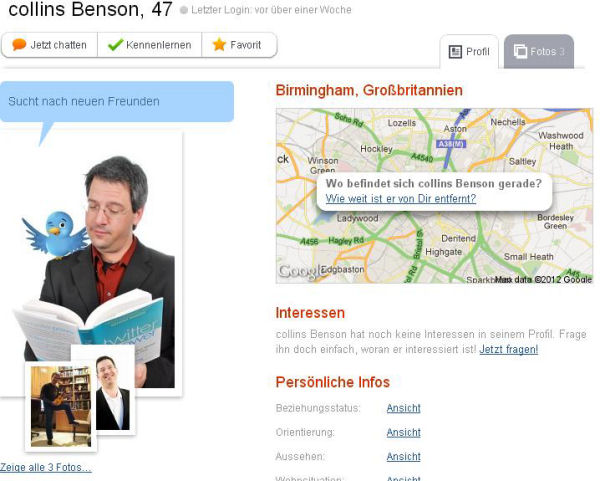Start a chat via Jetzt chatten
This screenshot has width=600, height=481.
tap(50, 45)
